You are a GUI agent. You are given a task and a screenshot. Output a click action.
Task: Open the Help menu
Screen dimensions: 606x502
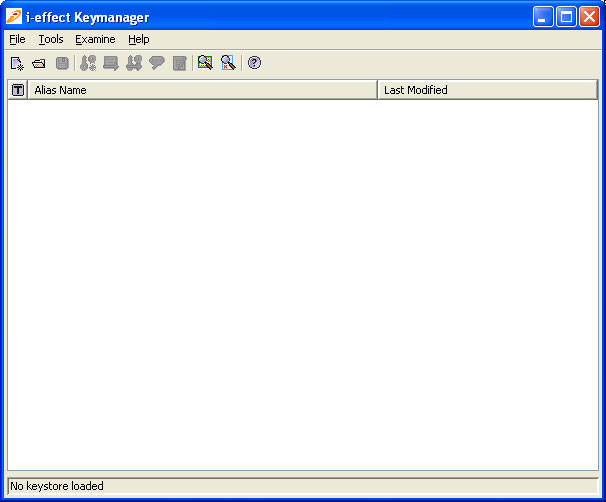pos(139,39)
